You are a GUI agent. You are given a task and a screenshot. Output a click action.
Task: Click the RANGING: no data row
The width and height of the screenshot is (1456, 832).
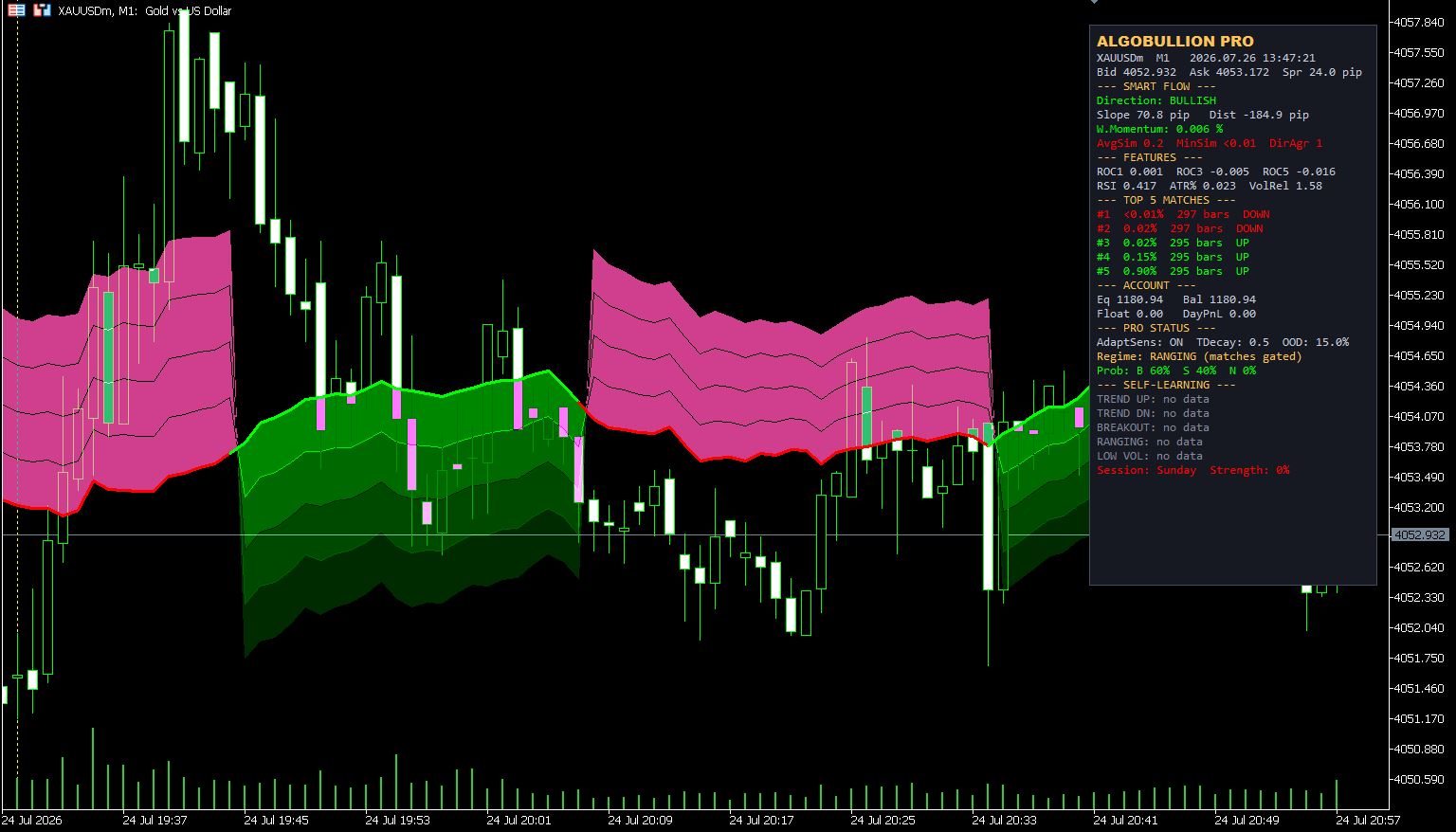1149,442
